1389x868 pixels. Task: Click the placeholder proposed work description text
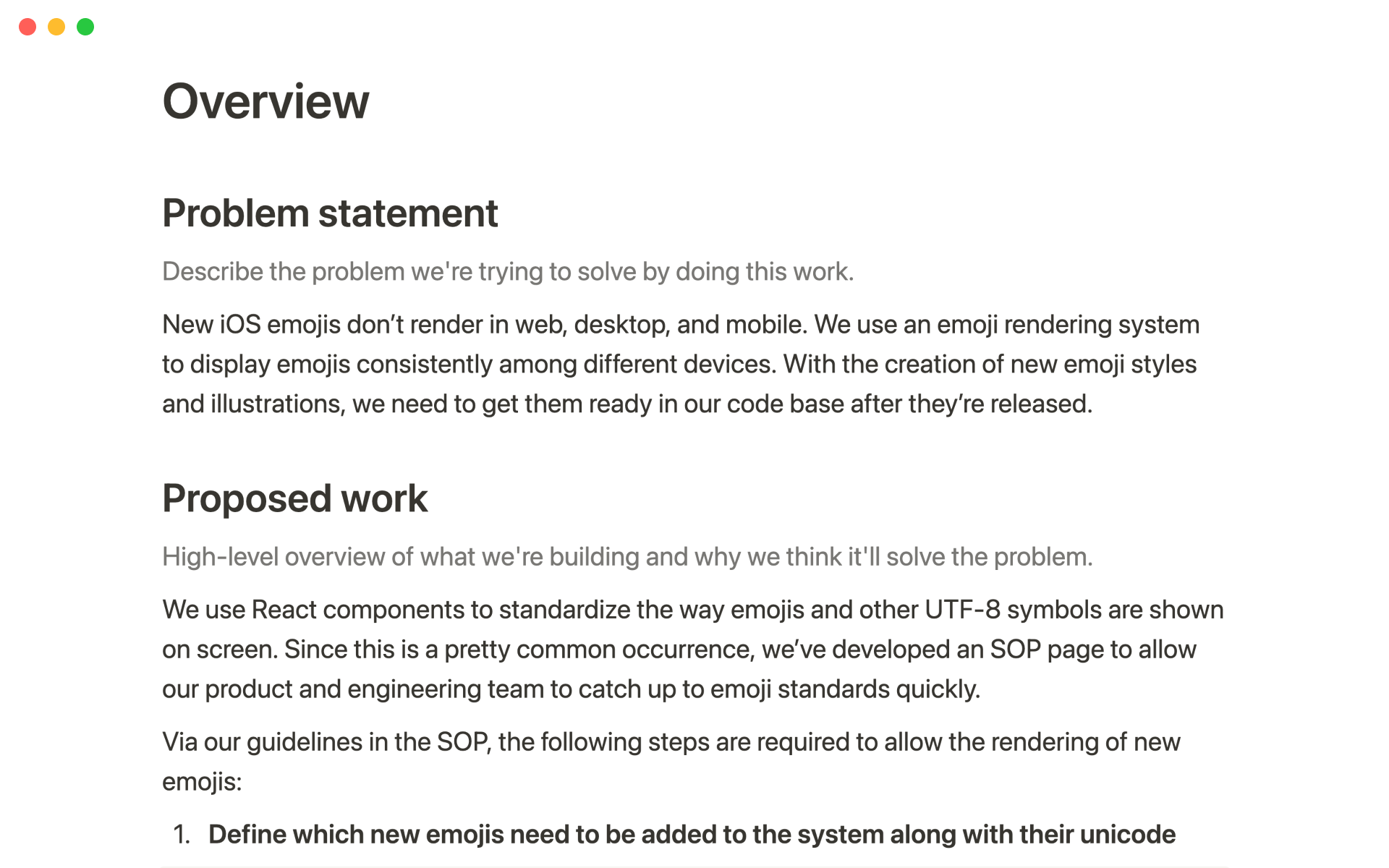click(x=628, y=557)
